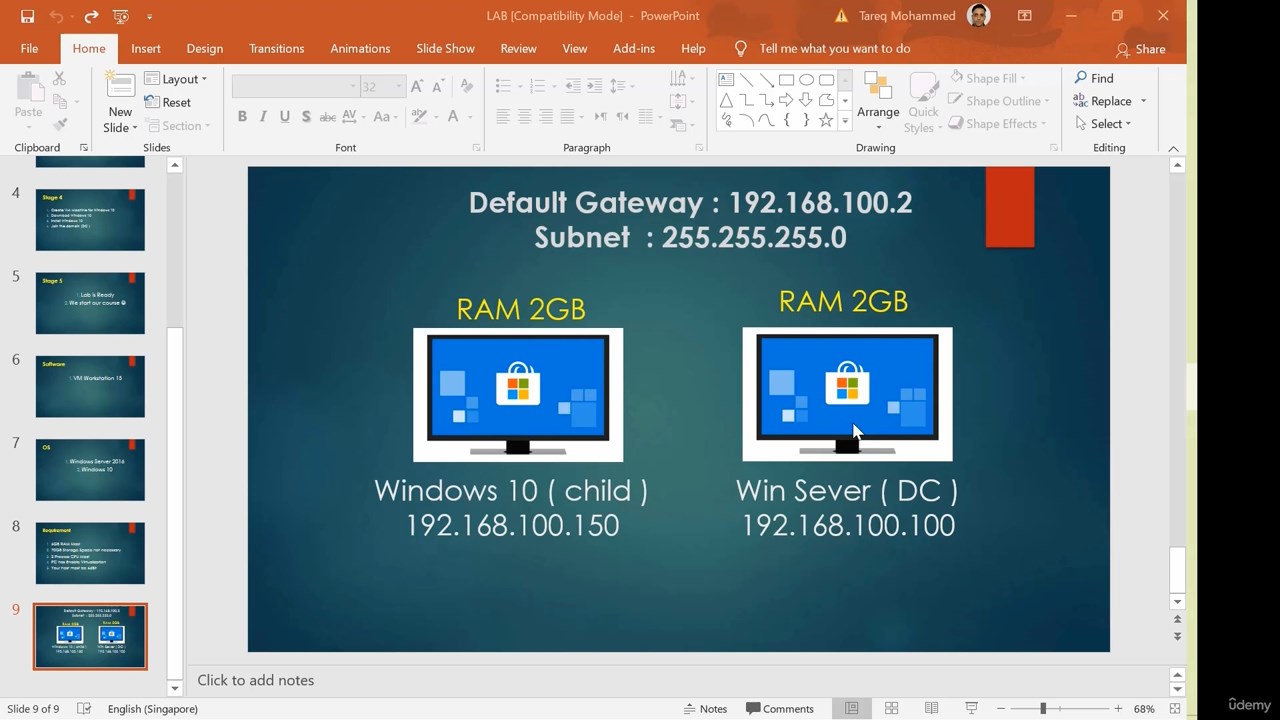Open the Layout dropdown
The height and width of the screenshot is (720, 1280).
click(x=176, y=79)
